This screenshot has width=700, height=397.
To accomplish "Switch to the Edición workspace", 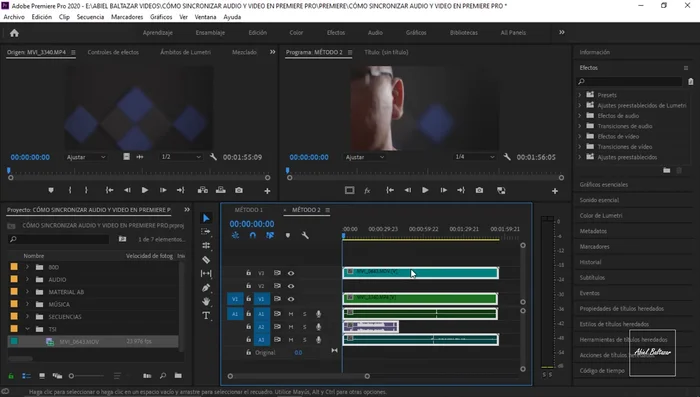I will 258,33.
